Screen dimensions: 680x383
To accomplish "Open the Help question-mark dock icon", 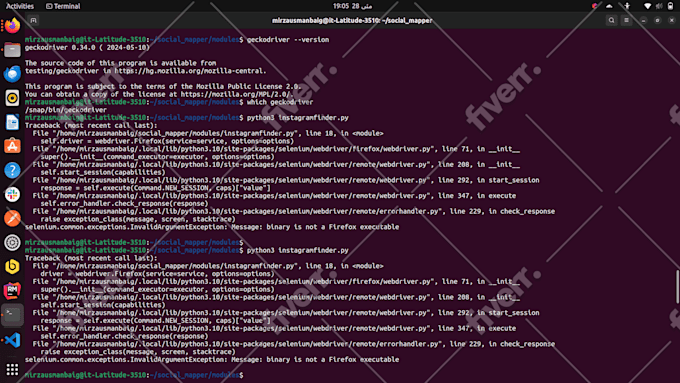I will tap(12, 170).
